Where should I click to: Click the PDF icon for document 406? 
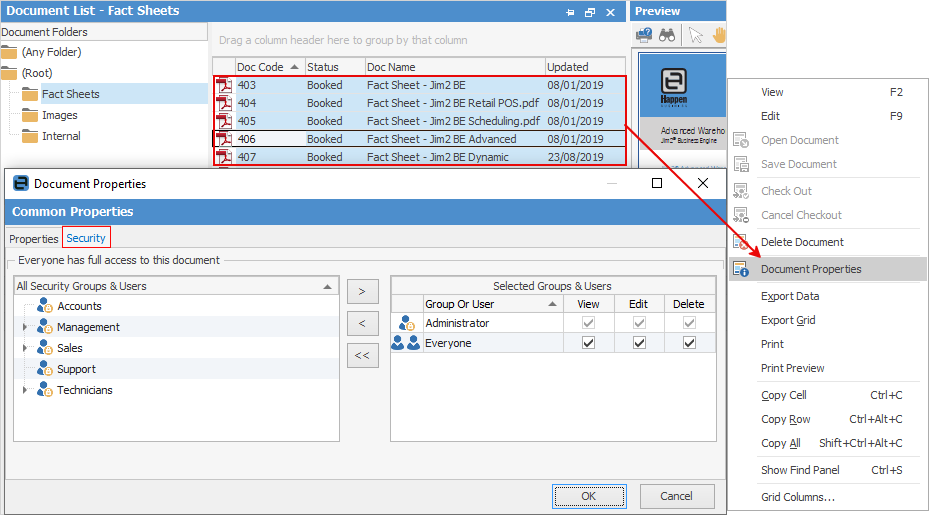[224, 139]
